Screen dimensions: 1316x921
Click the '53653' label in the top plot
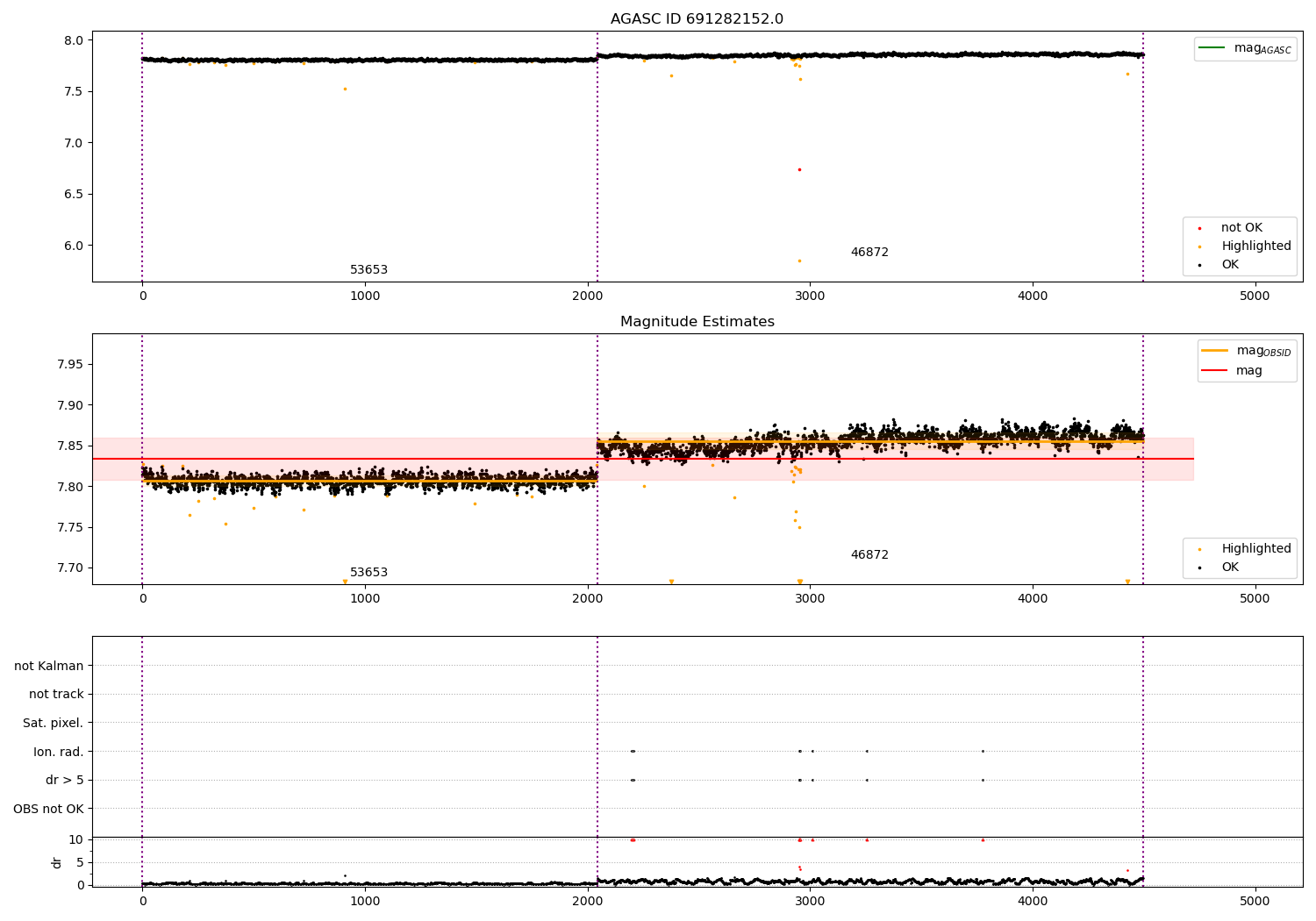[368, 270]
